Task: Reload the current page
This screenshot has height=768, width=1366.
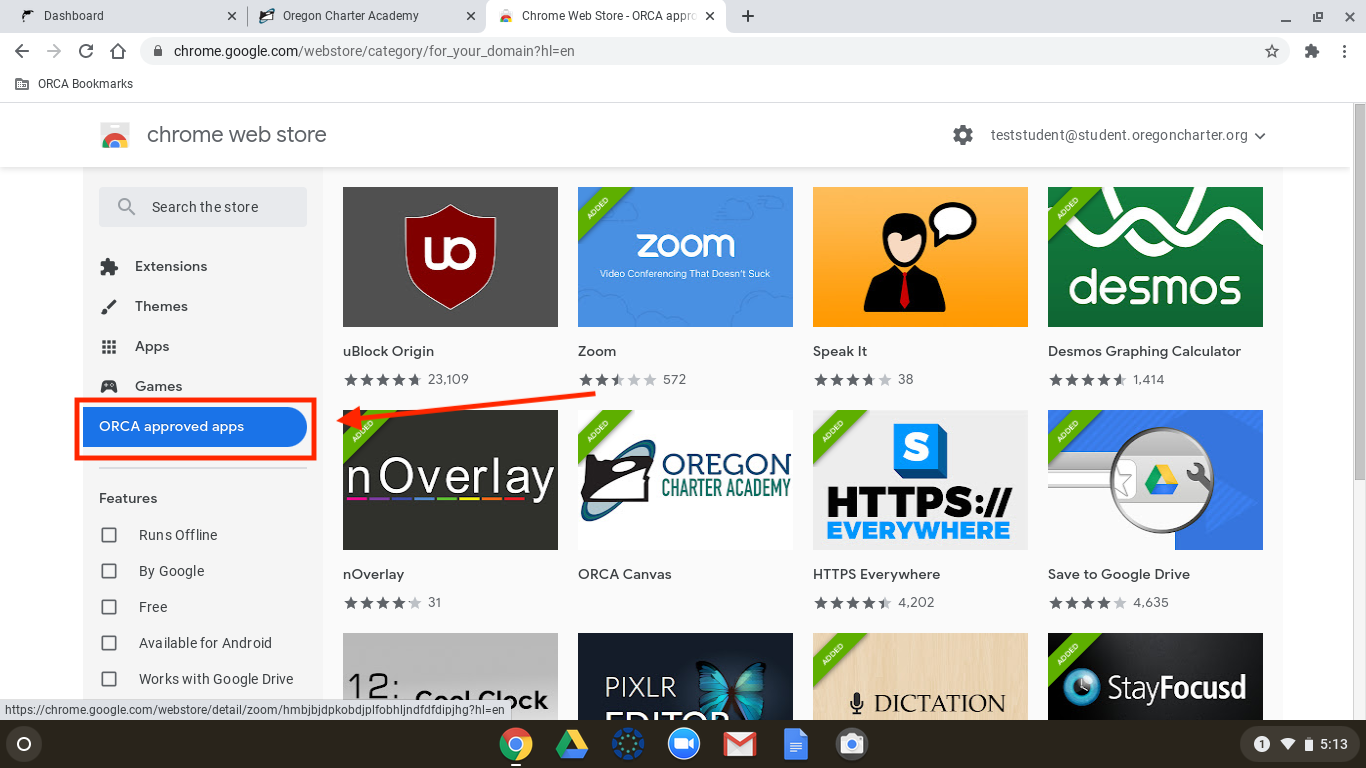Action: point(86,51)
